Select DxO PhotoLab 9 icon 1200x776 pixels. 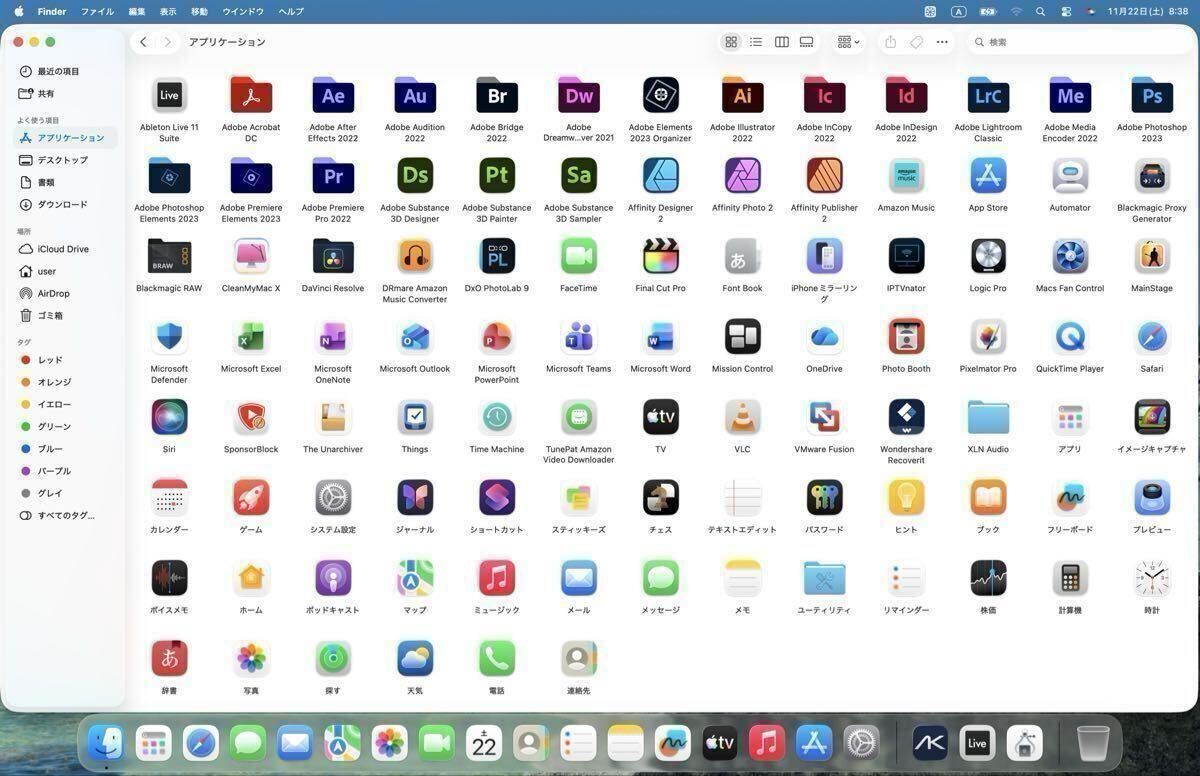(497, 256)
